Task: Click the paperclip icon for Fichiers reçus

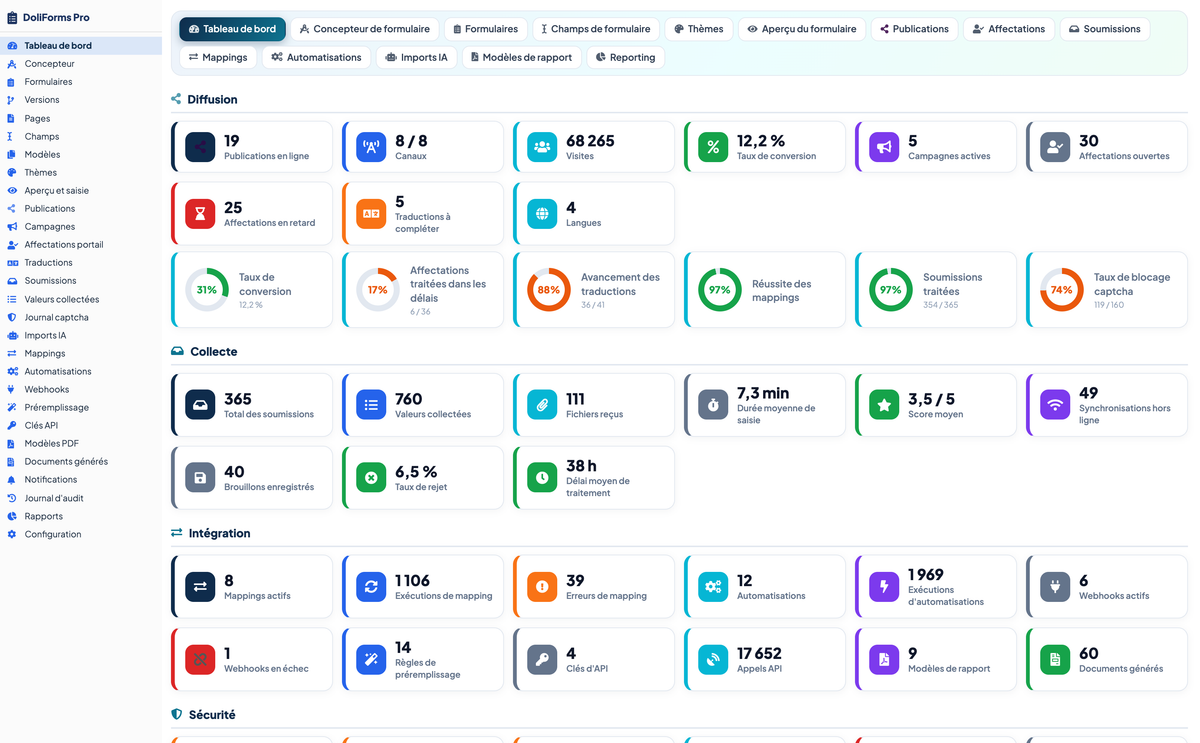Action: (x=542, y=405)
